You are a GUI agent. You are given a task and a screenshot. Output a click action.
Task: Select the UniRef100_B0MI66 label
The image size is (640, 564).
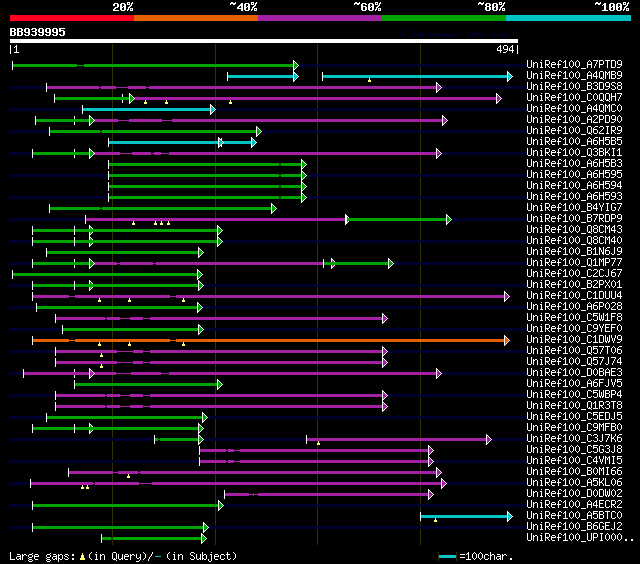(574, 472)
